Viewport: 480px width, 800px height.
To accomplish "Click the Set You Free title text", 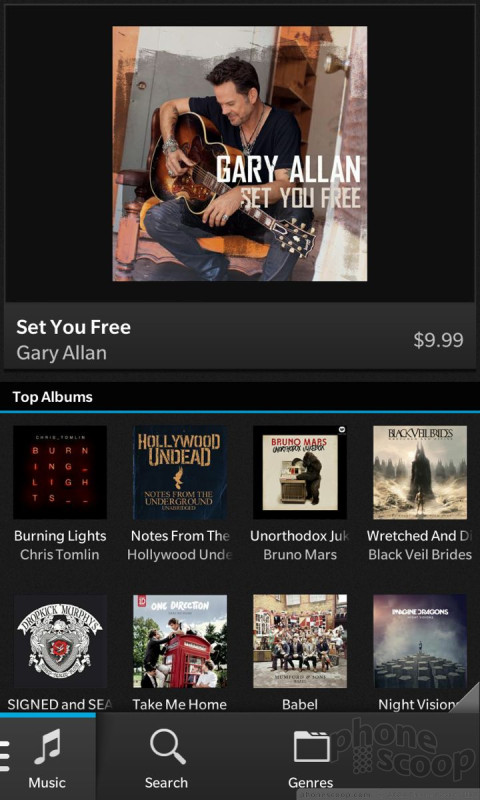I will 73,327.
